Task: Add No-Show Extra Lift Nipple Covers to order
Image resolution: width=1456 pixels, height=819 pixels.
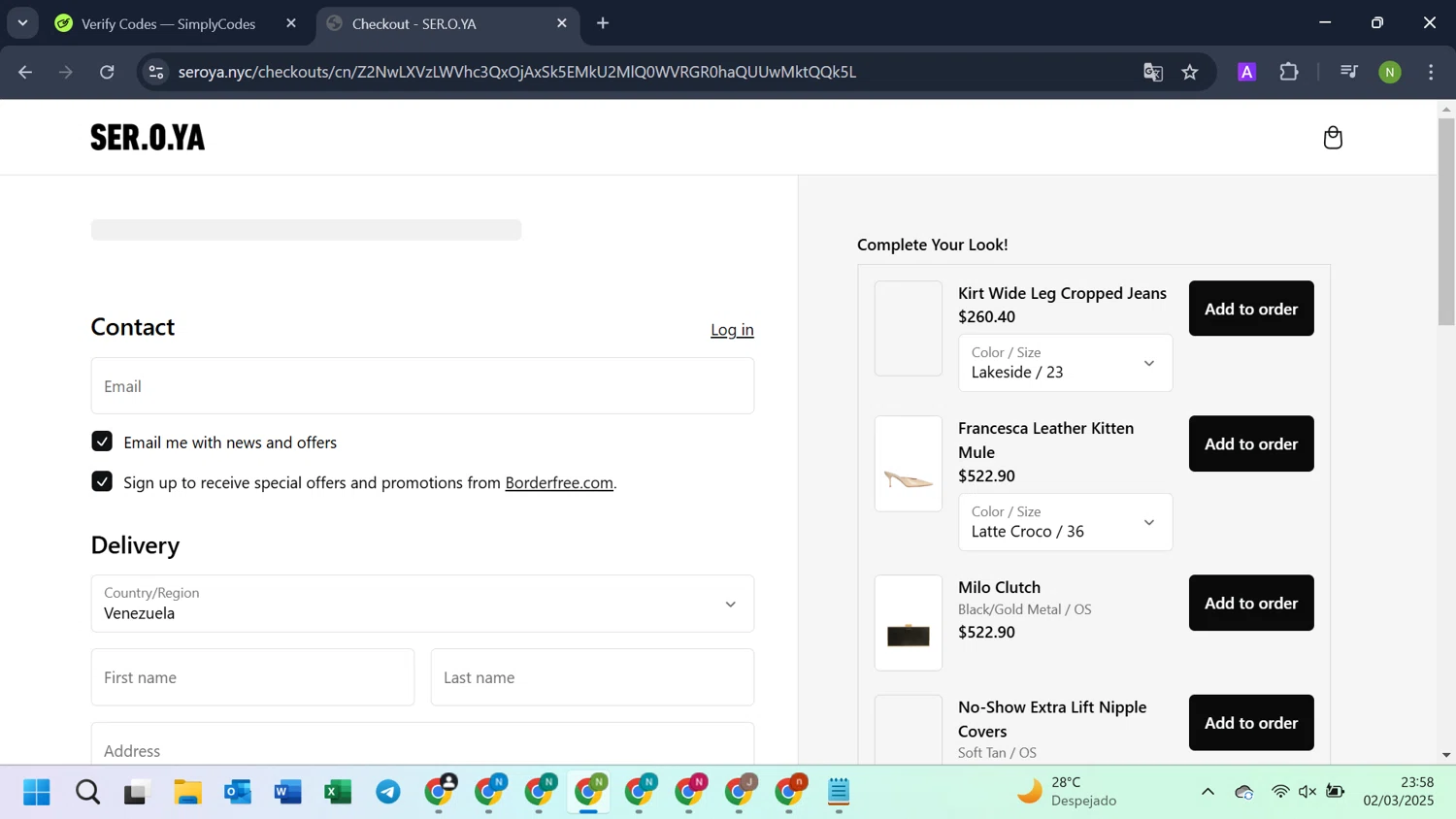Action: point(1251,722)
